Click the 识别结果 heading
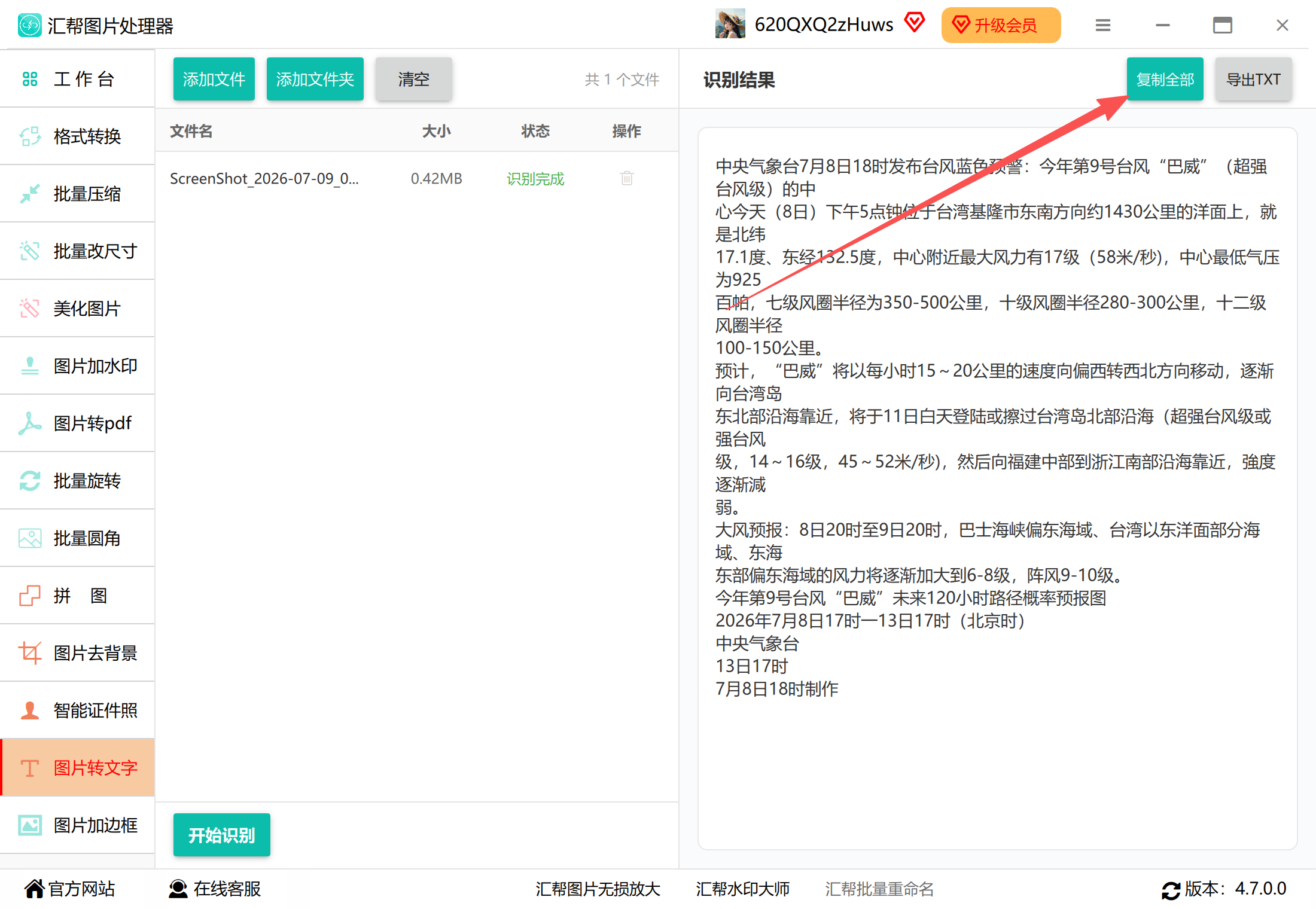The width and height of the screenshot is (1316, 909). click(739, 80)
